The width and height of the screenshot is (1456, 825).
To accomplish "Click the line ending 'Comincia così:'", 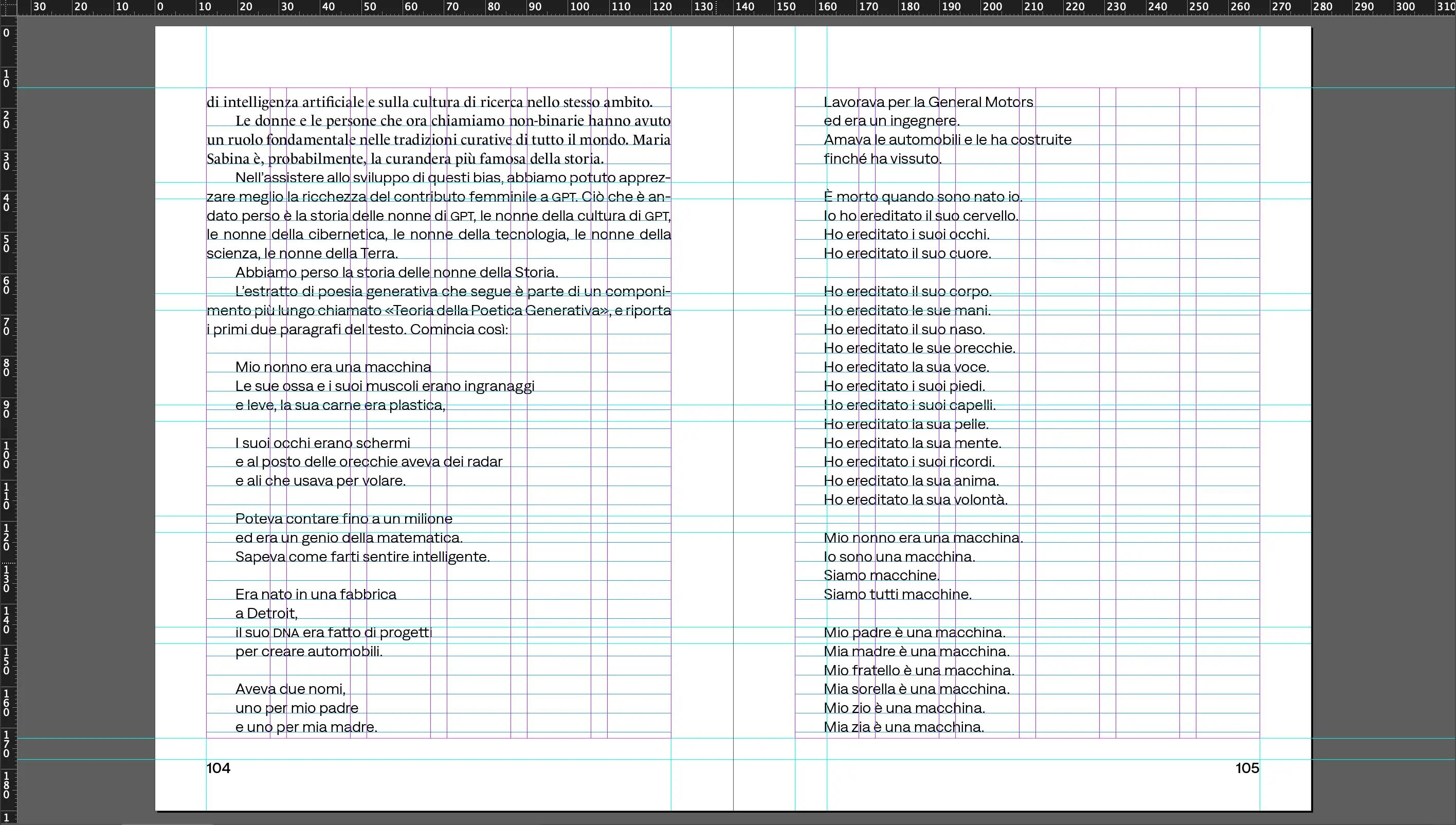I will pos(357,329).
